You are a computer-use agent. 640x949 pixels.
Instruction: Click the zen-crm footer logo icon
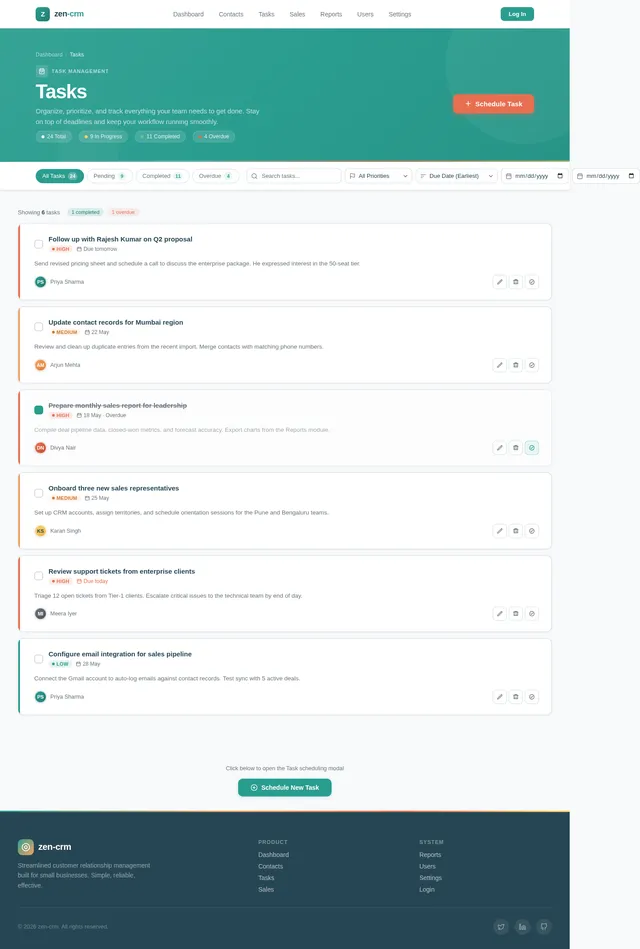click(x=25, y=847)
